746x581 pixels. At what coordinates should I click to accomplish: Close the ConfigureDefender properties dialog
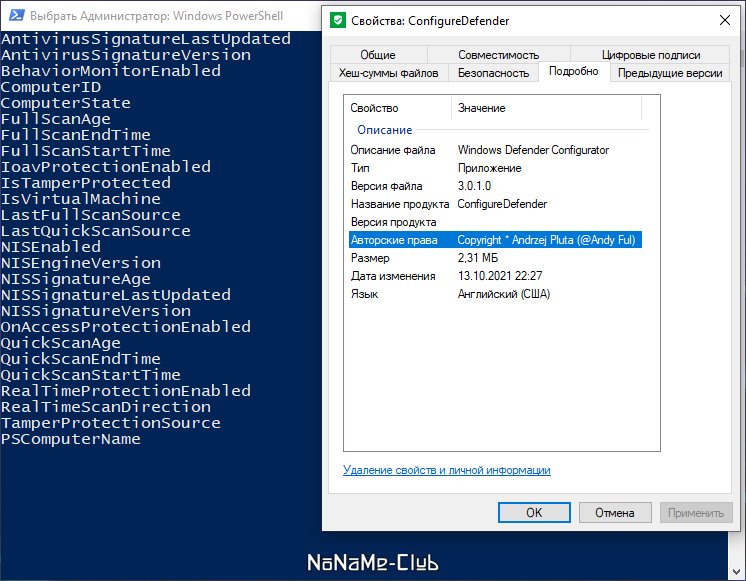point(725,20)
